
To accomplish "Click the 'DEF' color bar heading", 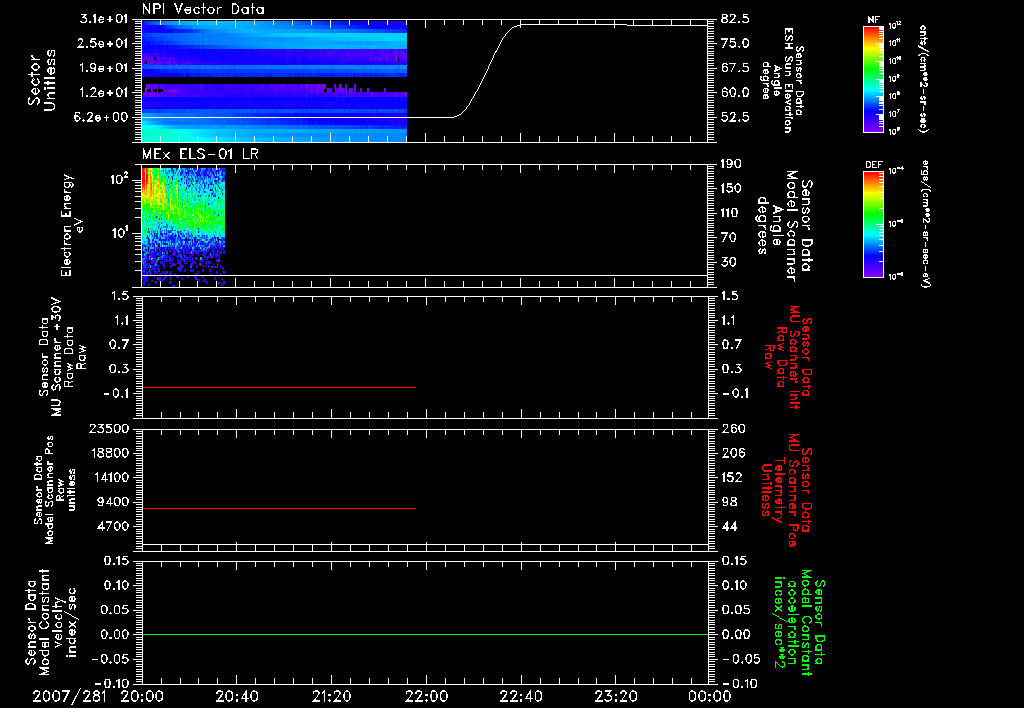I will click(x=874, y=165).
